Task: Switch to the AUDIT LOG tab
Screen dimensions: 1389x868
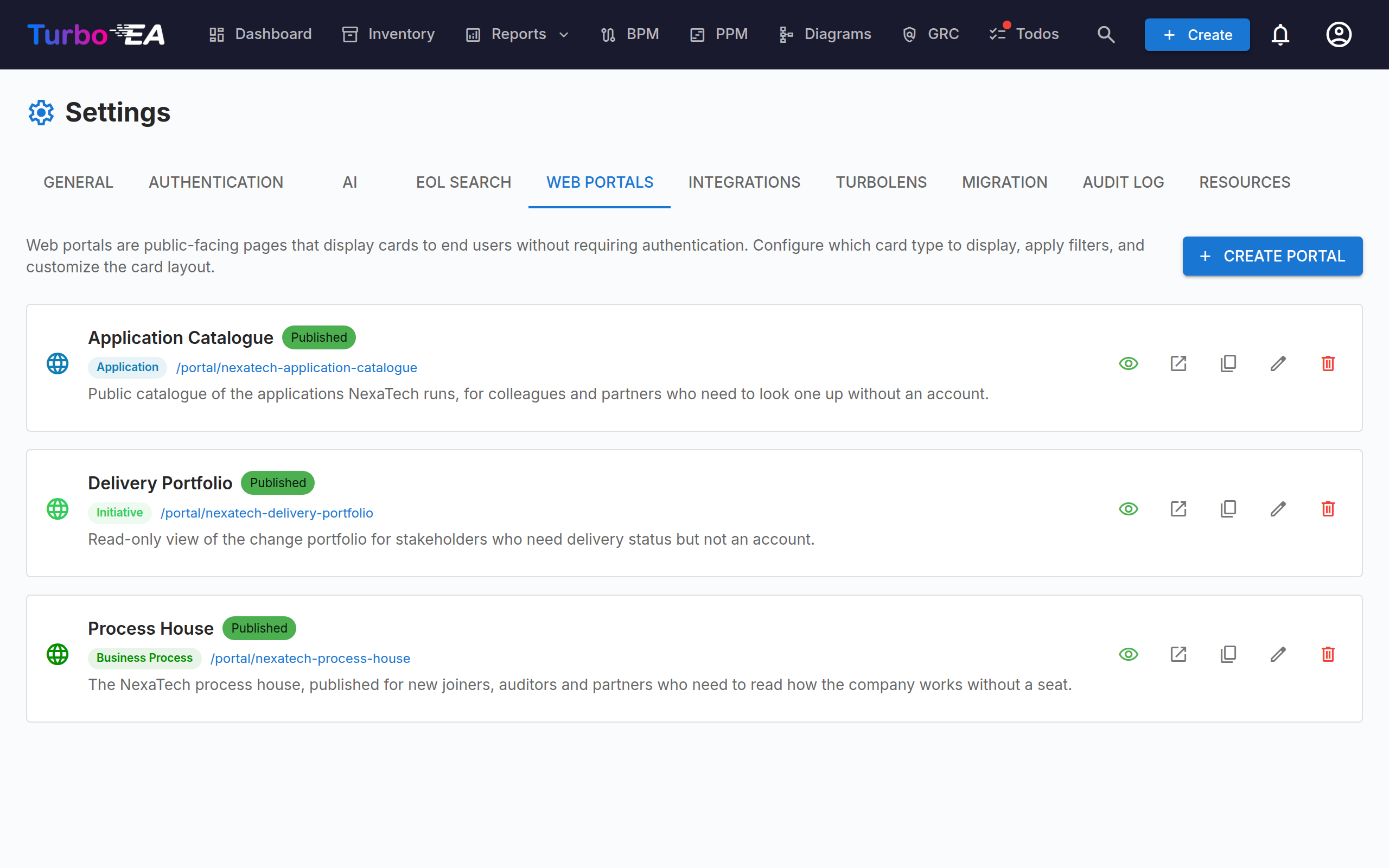Action: [x=1123, y=183]
